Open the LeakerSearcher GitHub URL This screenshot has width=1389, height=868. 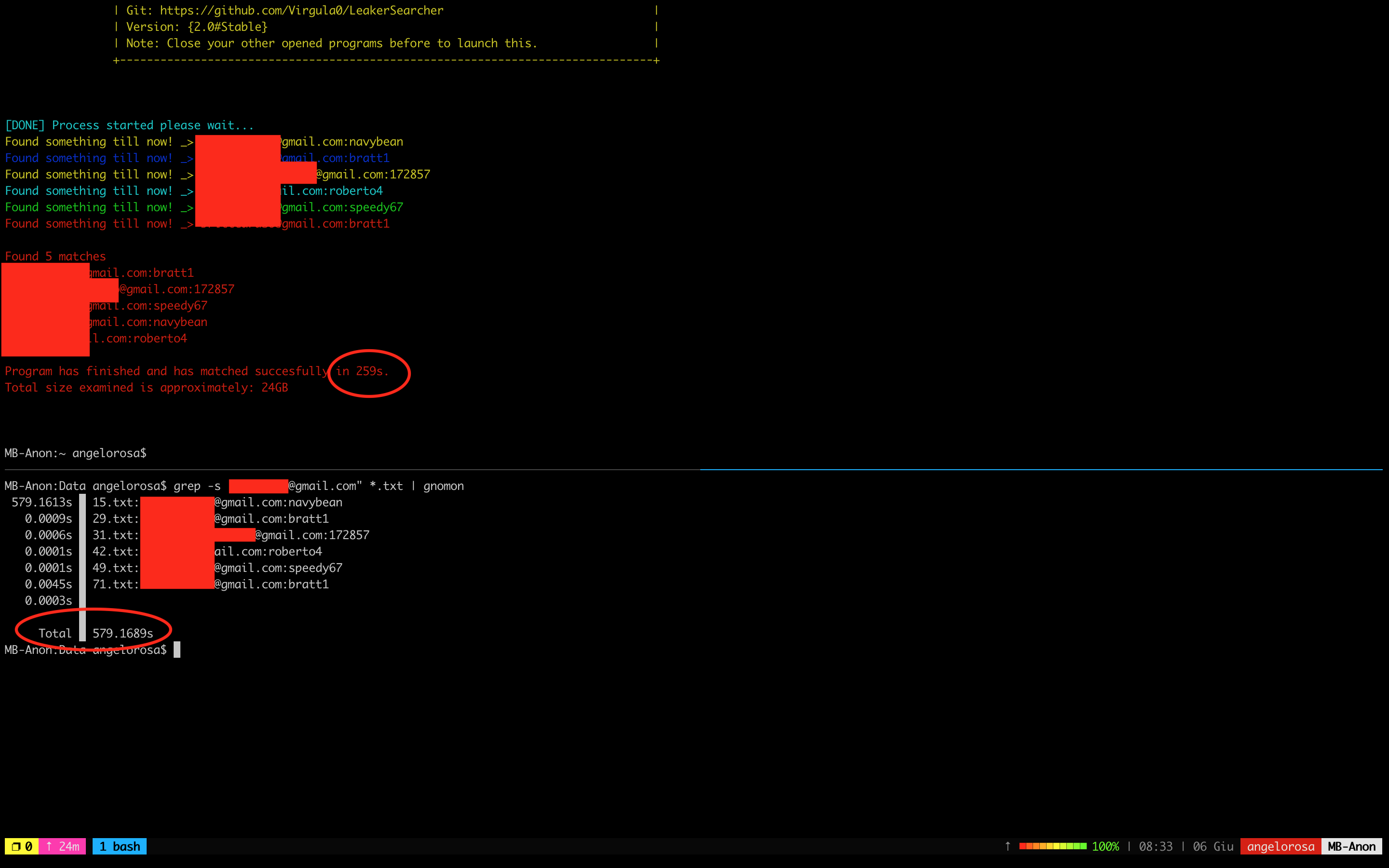point(301,10)
